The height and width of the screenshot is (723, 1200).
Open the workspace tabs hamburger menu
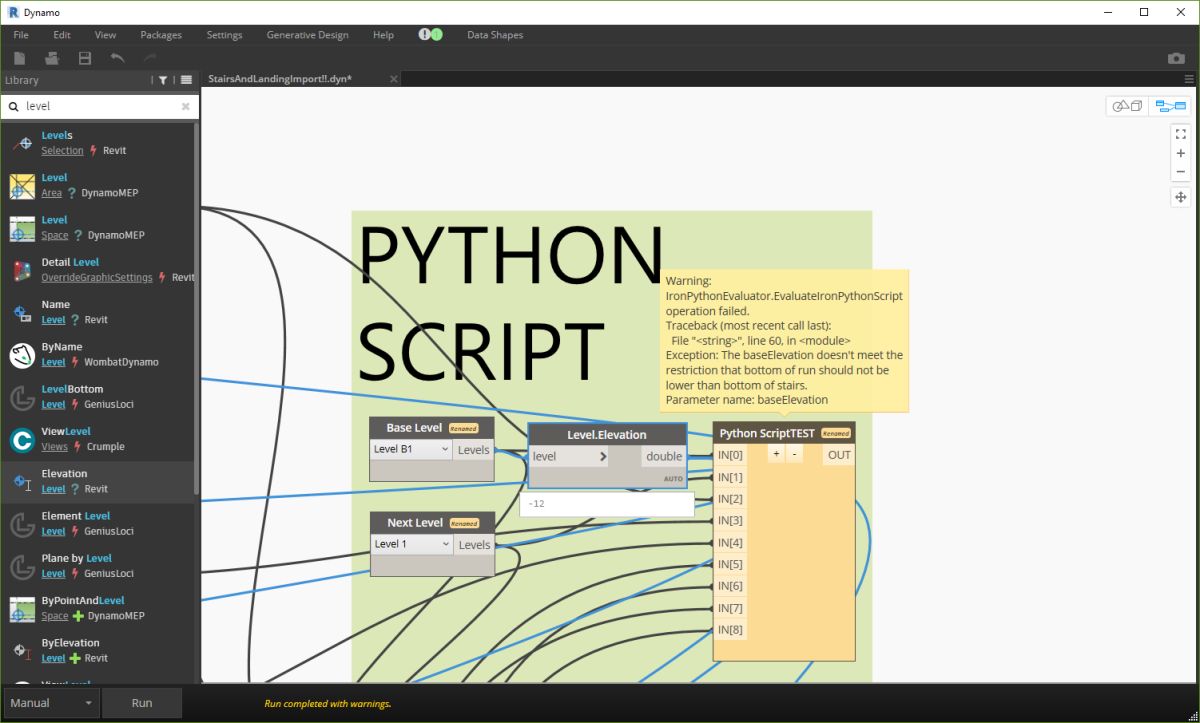[x=1189, y=79]
